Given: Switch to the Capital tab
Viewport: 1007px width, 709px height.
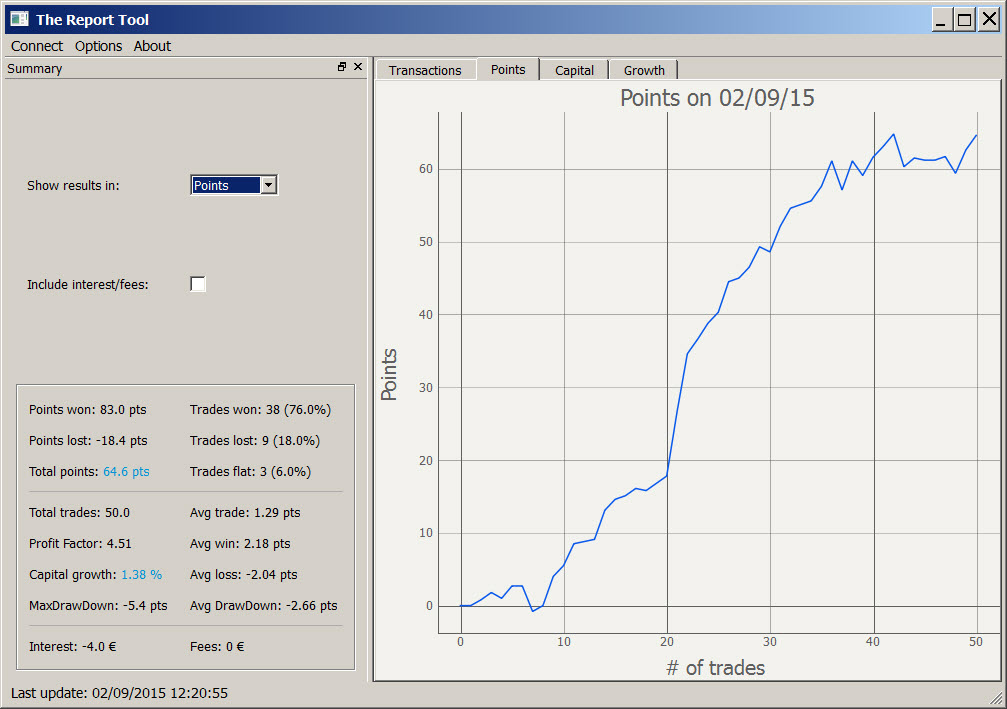Looking at the screenshot, I should 574,70.
